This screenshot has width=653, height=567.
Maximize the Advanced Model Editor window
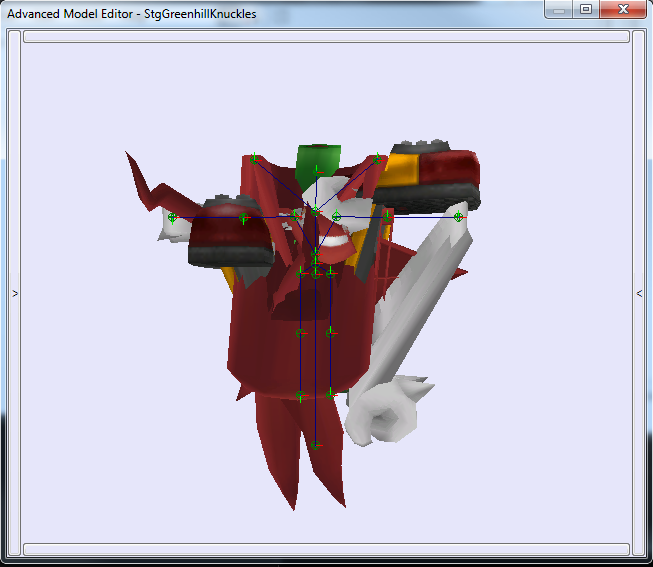coord(586,9)
